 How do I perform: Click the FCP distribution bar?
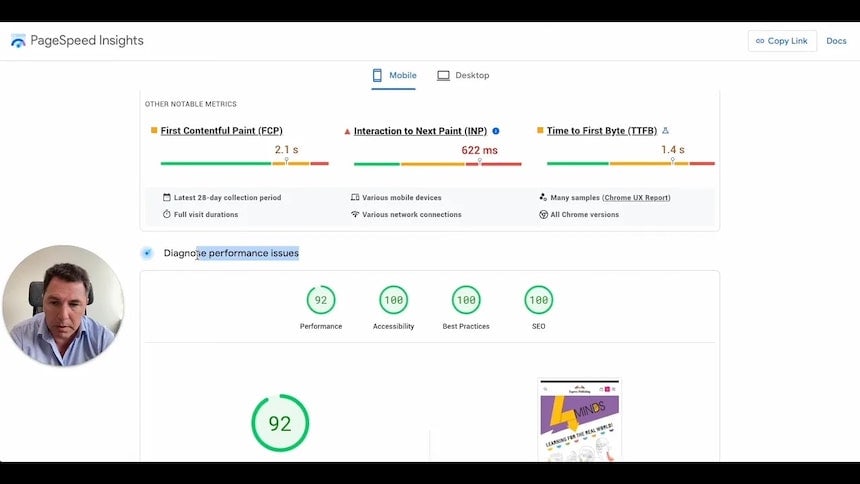coord(245,163)
